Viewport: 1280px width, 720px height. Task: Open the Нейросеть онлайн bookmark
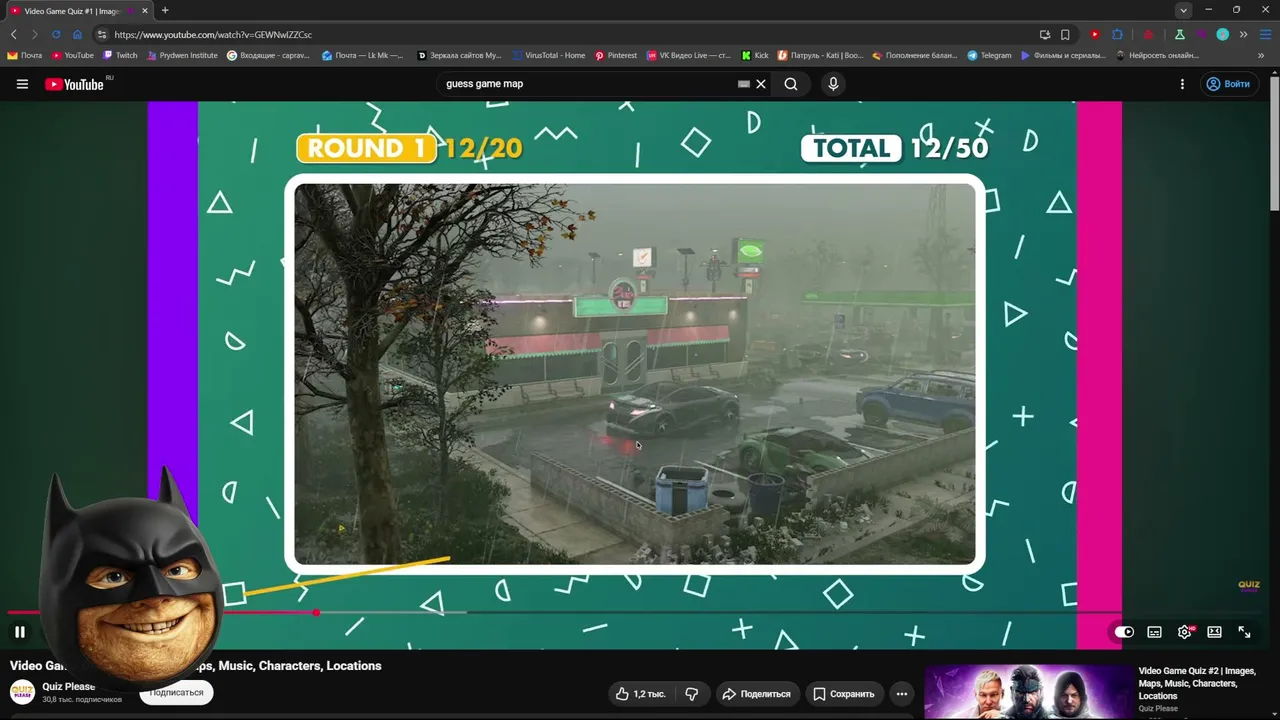[1157, 56]
